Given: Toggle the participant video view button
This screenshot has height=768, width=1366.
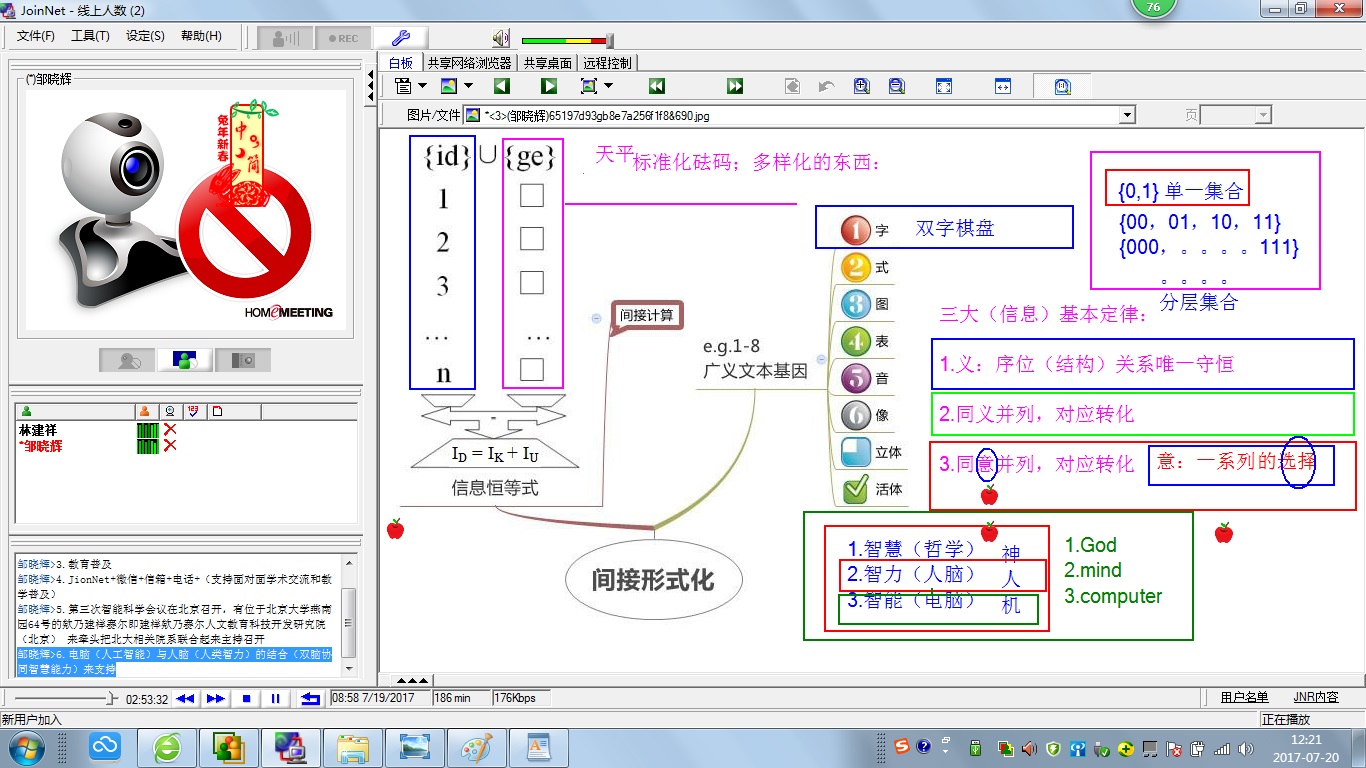Looking at the screenshot, I should tap(183, 361).
